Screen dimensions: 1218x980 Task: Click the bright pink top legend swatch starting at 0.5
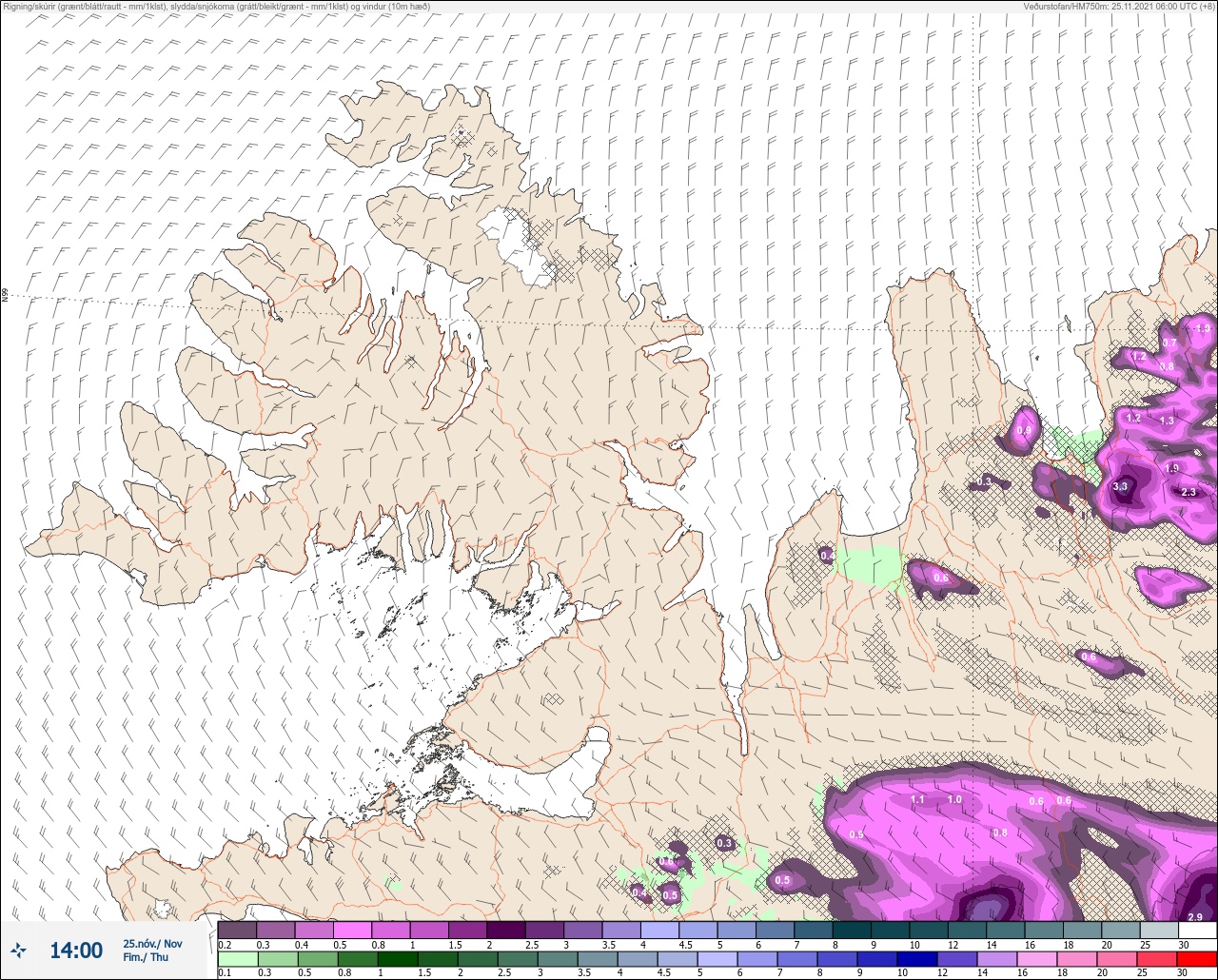(x=352, y=930)
